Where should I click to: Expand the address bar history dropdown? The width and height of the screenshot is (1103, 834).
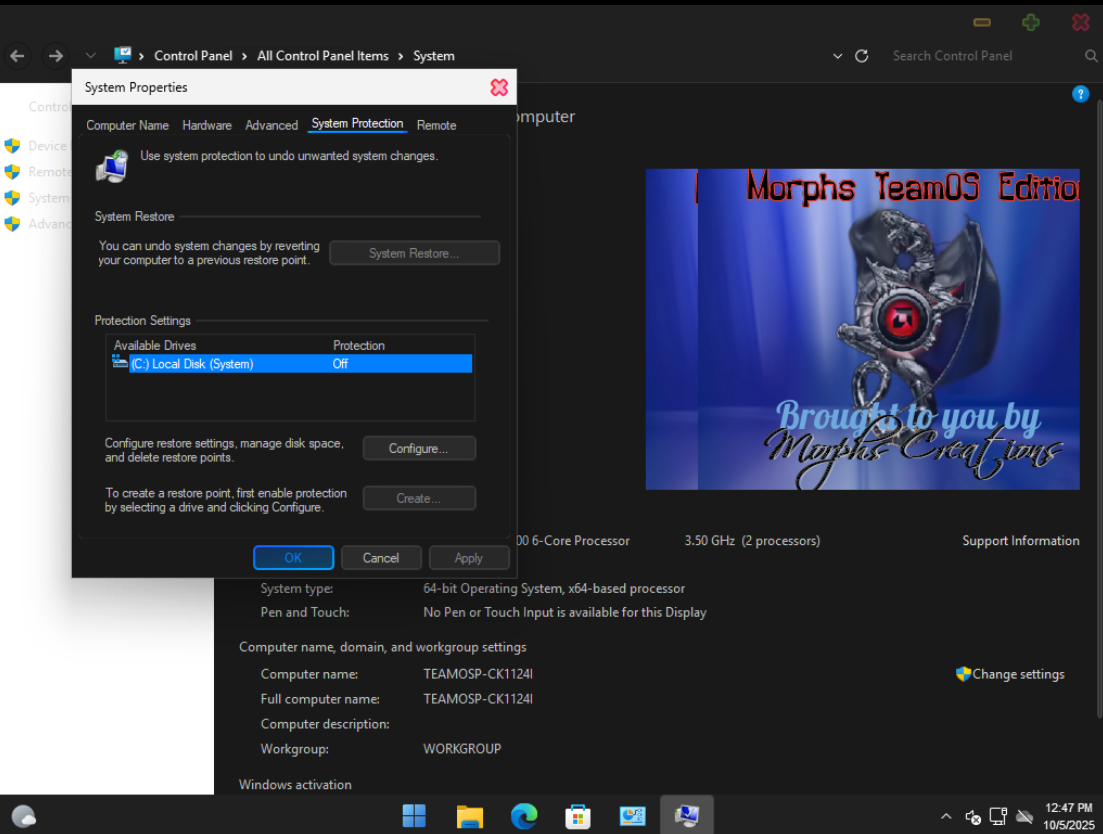838,56
